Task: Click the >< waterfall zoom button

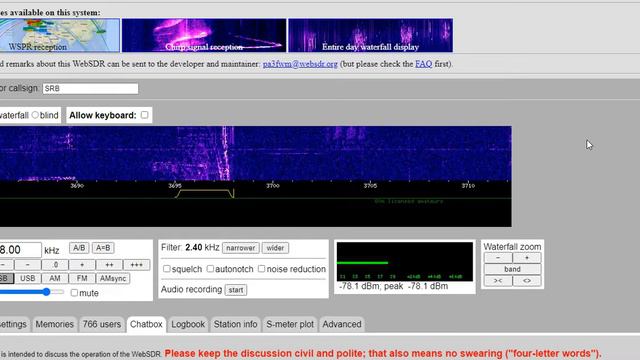Action: pos(498,281)
